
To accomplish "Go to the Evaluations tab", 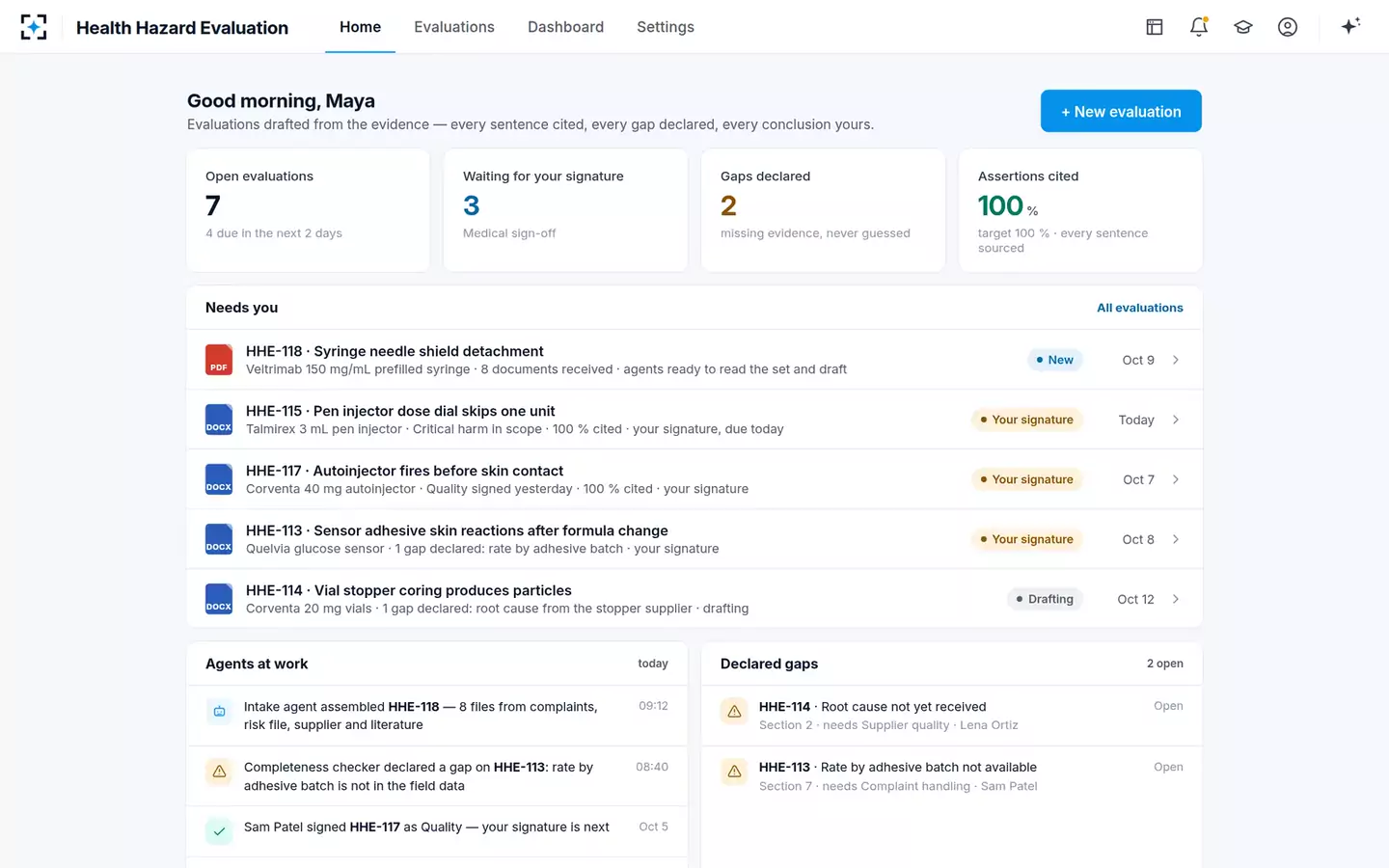I will 454,27.
